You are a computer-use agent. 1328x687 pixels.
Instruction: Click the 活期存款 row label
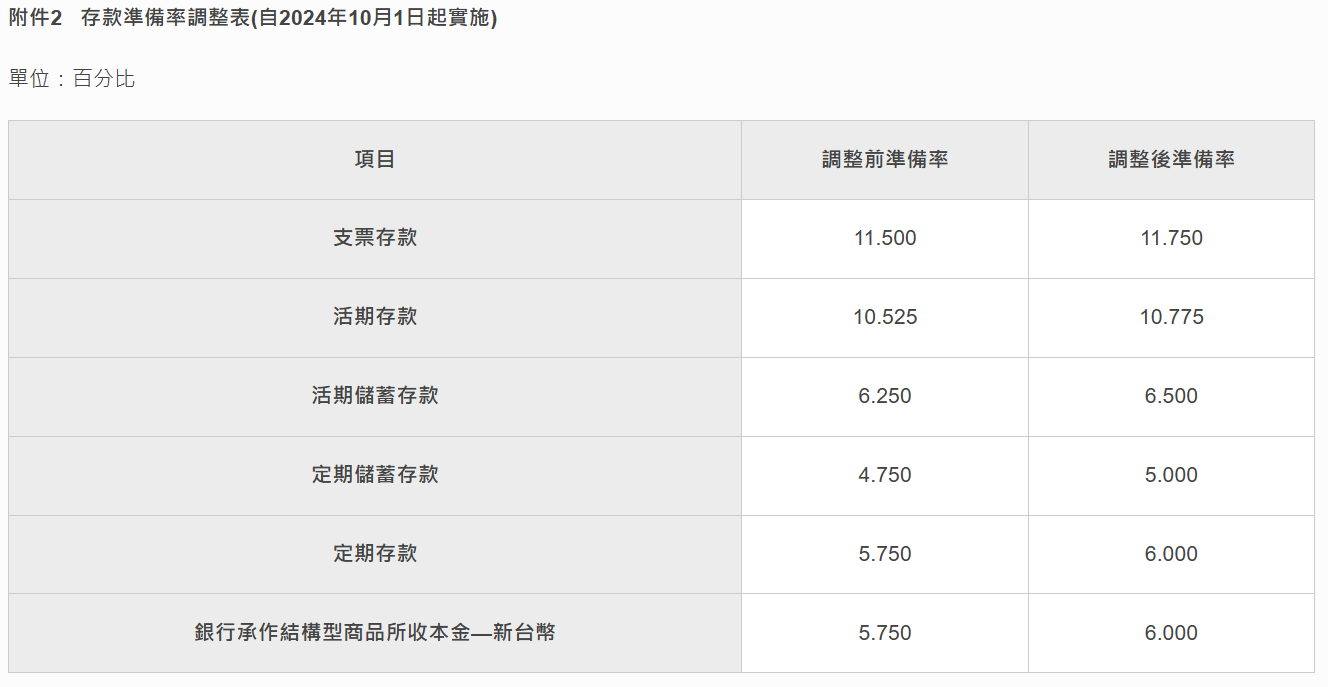click(375, 317)
